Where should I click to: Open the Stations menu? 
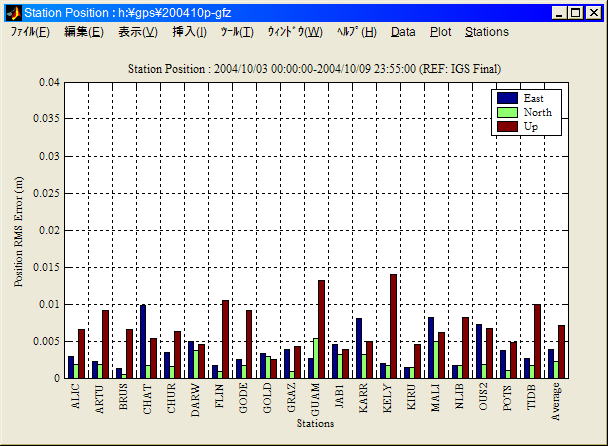click(x=486, y=32)
